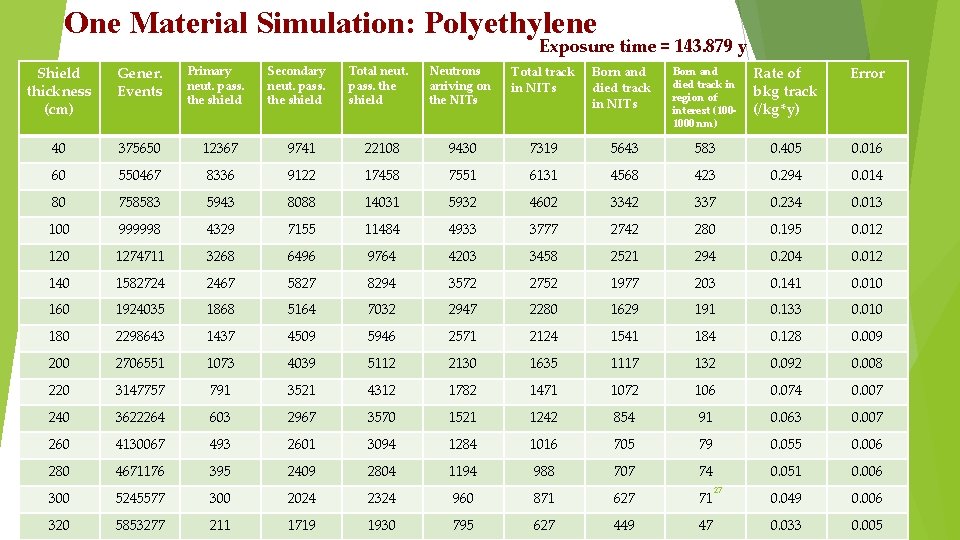Screen dimensions: 960x540
Task: Click the cell showing 7551
Action: 463,175
